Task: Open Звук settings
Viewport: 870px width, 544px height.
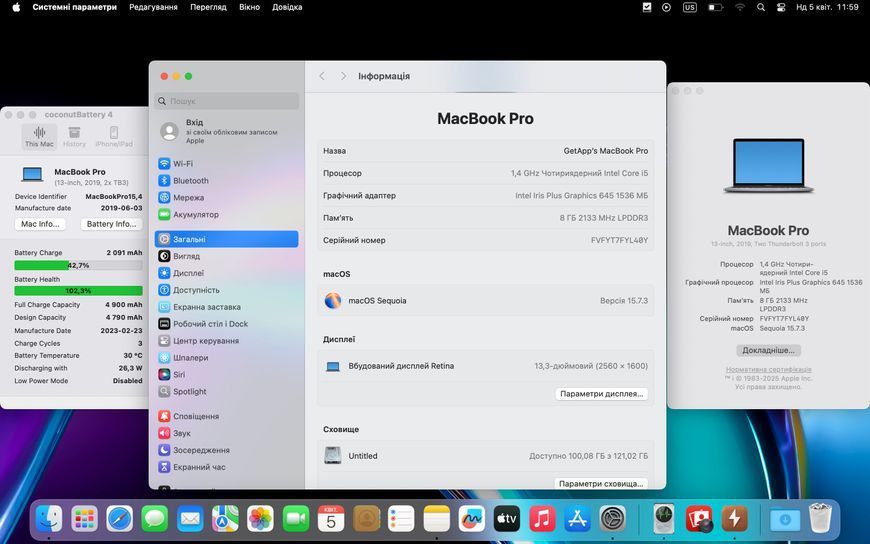Action: 226,433
